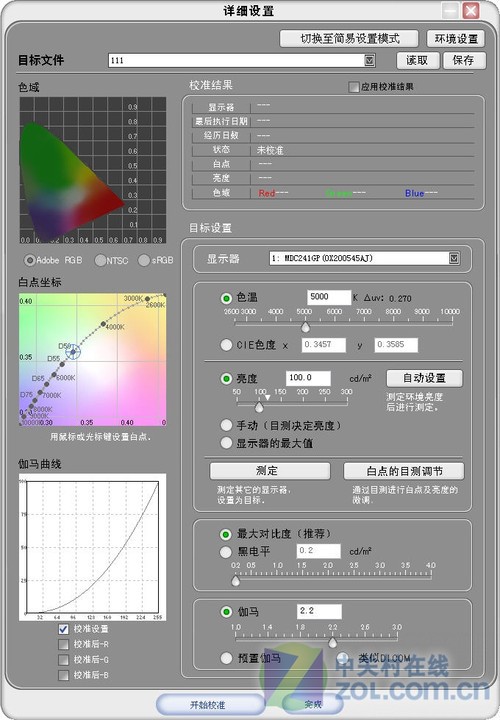
Task: Save target file with 保存 button
Action: pos(464,60)
